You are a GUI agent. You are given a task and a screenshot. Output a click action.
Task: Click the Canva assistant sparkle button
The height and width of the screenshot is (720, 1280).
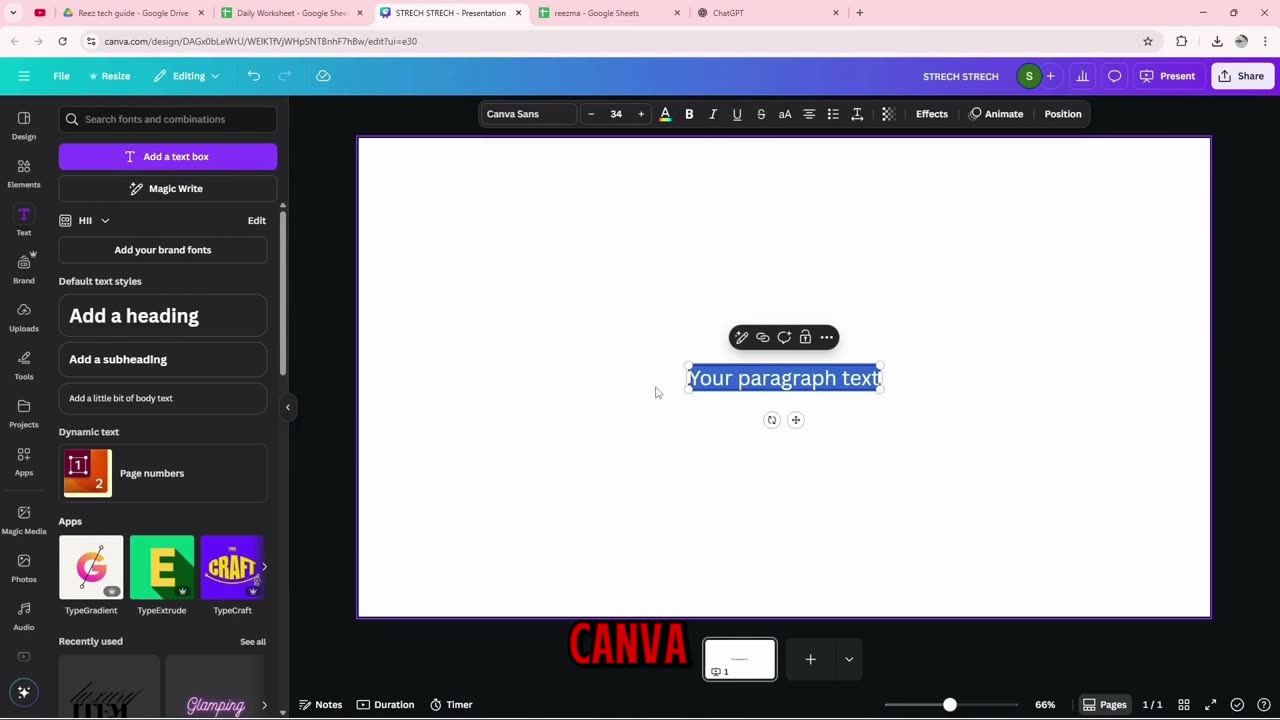pos(24,692)
